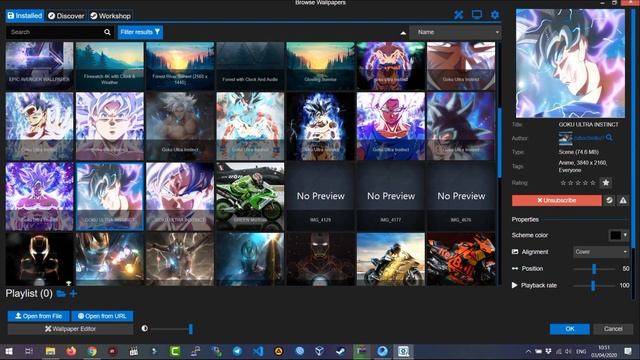The width and height of the screenshot is (640, 360).
Task: Click the Scheme color black swatch
Action: (x=616, y=235)
